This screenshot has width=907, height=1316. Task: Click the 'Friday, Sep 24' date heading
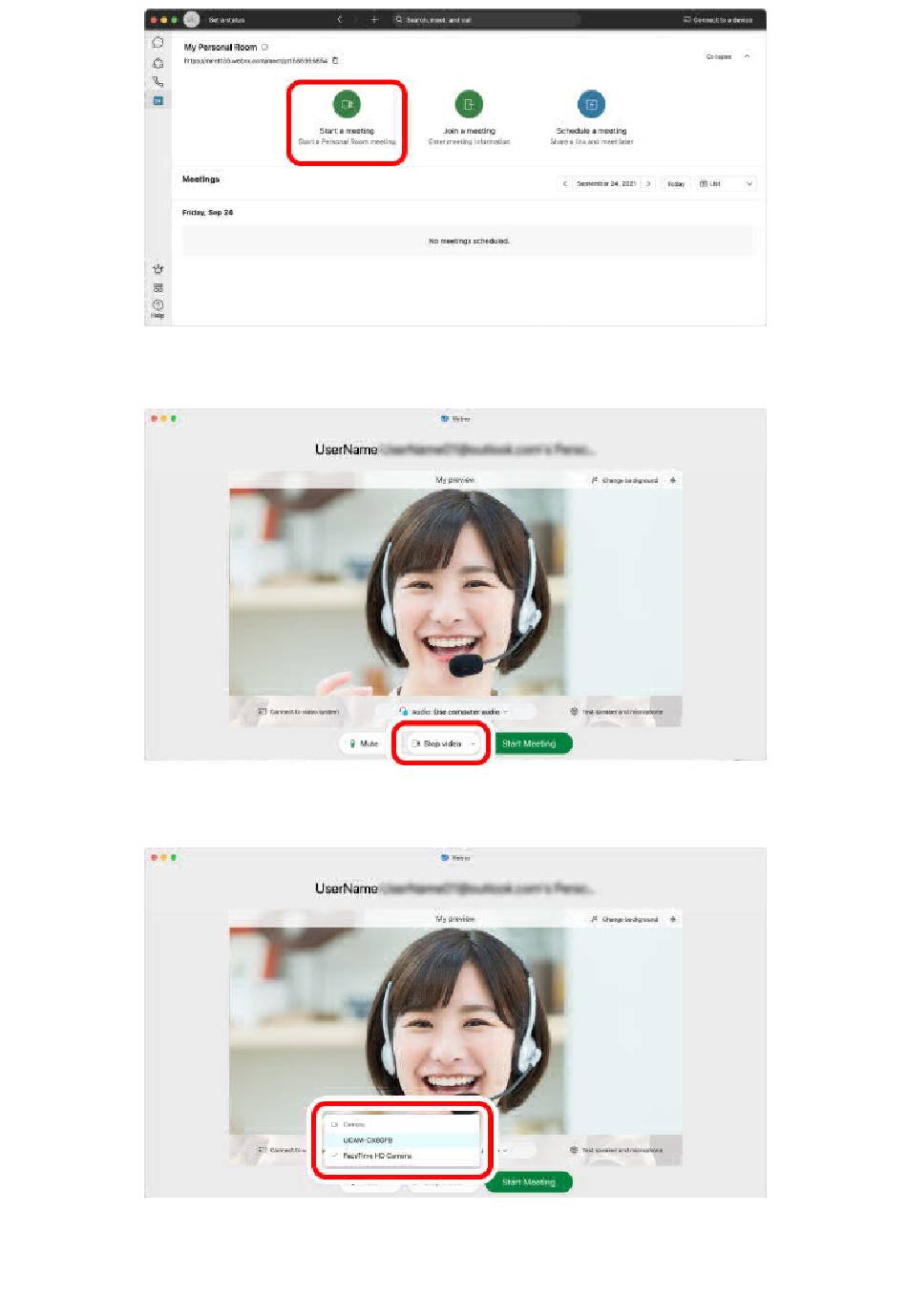pos(207,213)
